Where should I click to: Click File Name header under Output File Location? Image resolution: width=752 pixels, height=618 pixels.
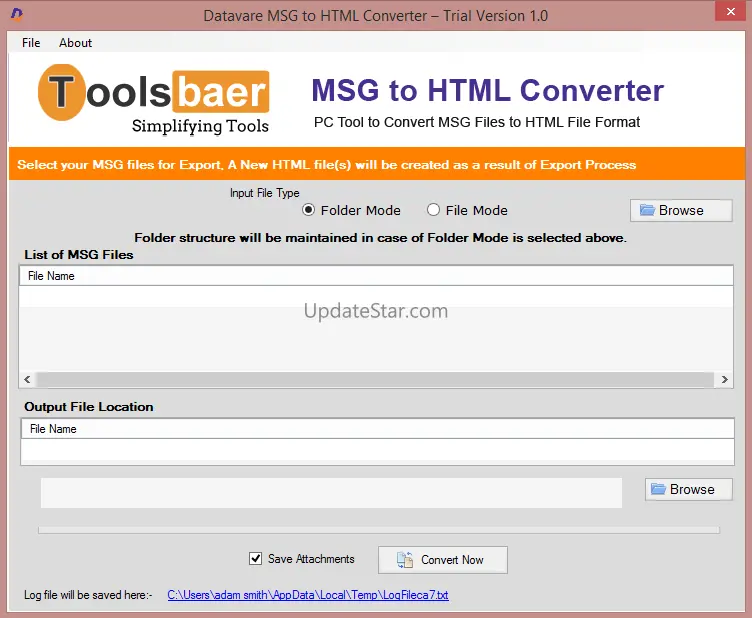pos(377,429)
